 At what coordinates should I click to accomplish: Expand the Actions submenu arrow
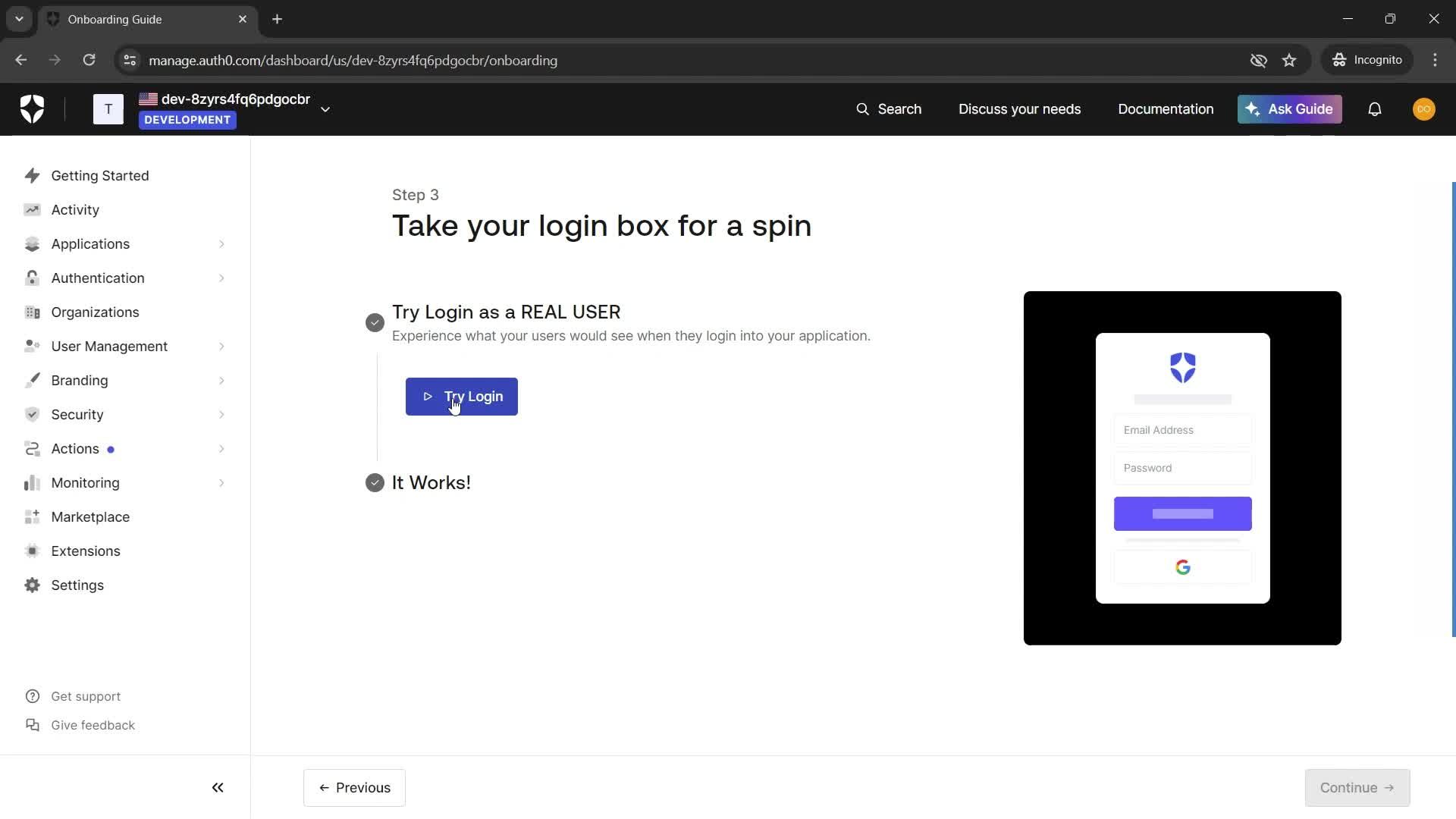coord(221,449)
